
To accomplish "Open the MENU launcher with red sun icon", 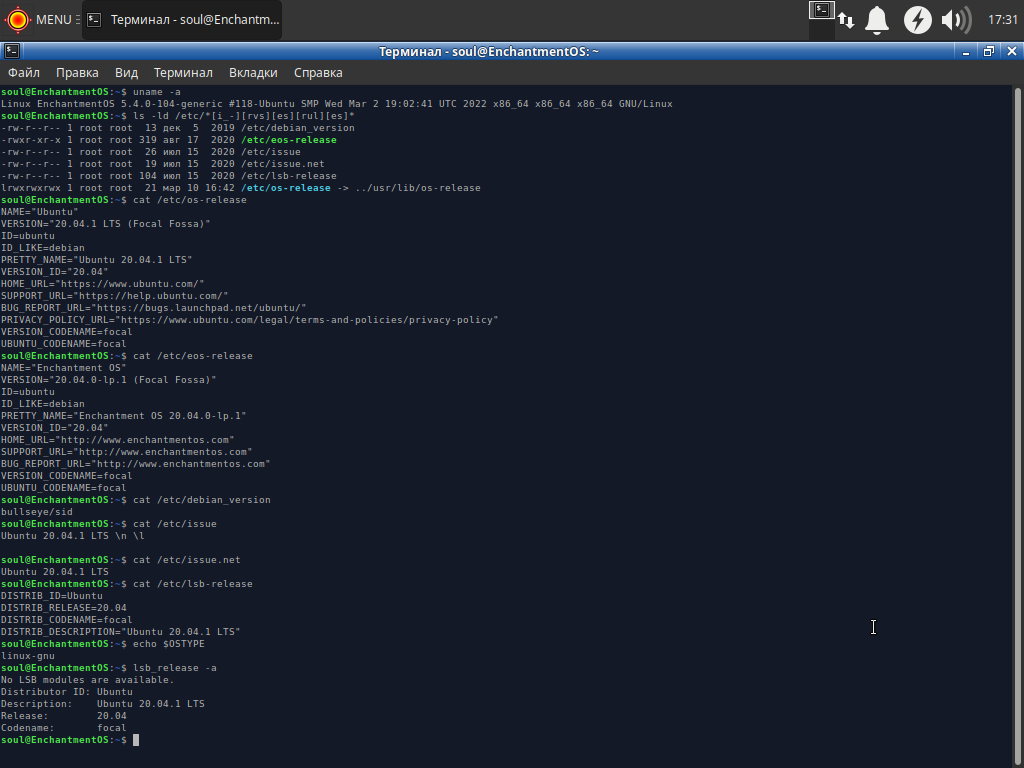I will point(41,20).
